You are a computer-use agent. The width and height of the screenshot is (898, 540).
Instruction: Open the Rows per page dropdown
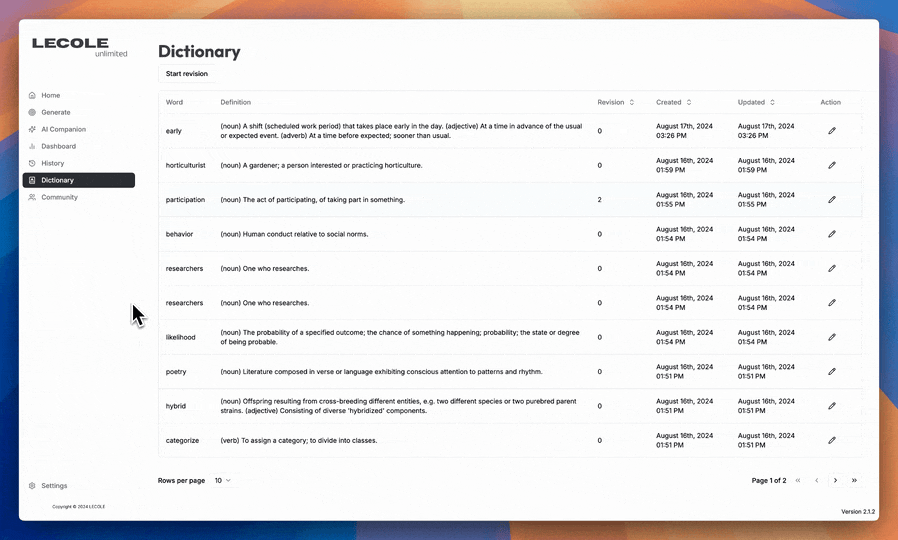click(x=222, y=481)
